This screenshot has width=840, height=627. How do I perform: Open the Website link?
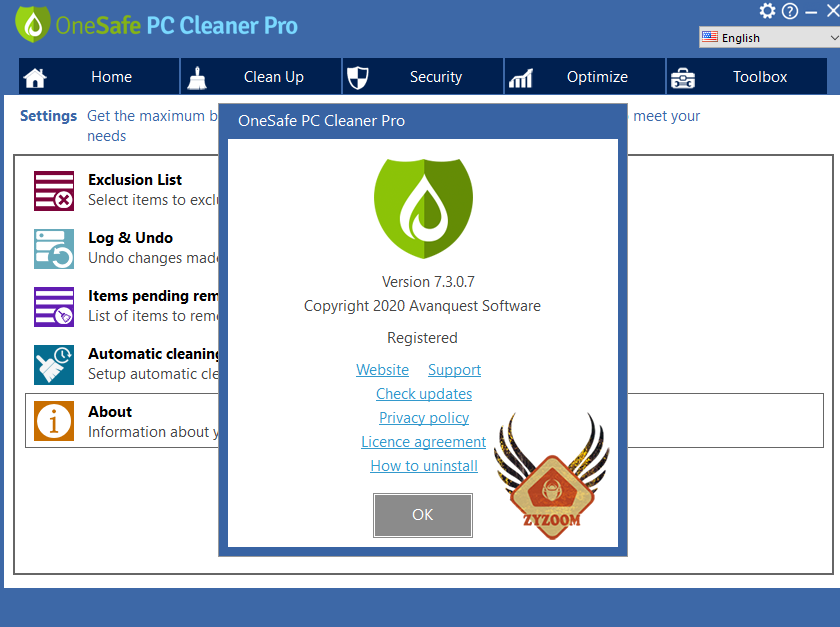pyautogui.click(x=382, y=370)
